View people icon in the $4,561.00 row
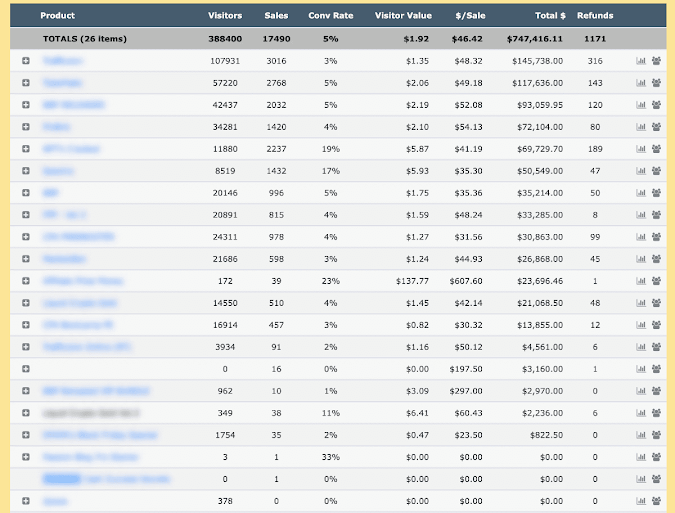 coord(656,347)
